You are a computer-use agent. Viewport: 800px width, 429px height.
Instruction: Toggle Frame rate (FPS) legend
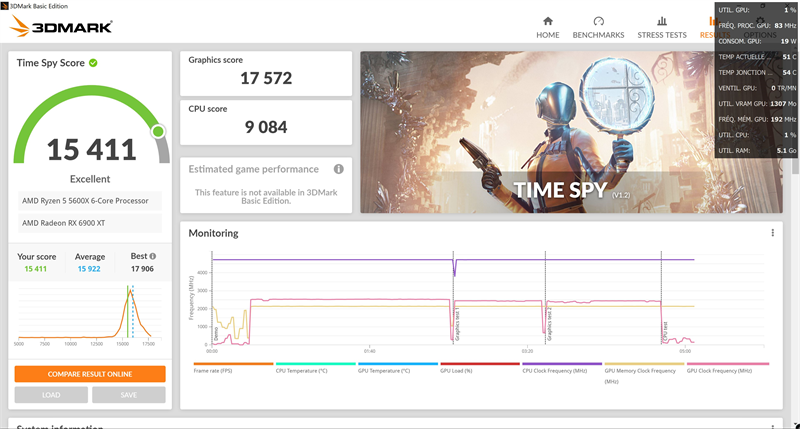coord(213,371)
